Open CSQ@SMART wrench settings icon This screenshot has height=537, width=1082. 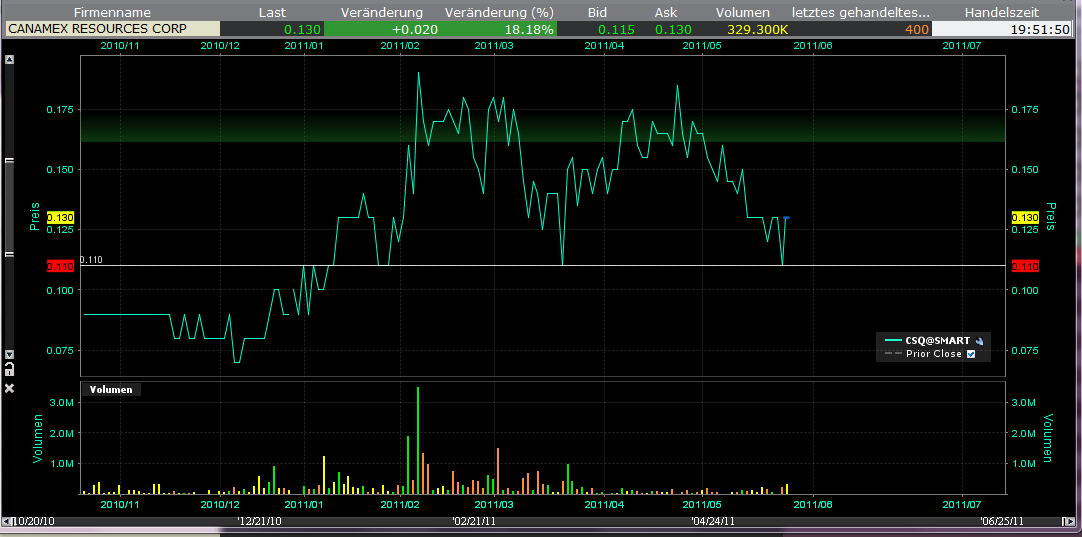coord(980,340)
